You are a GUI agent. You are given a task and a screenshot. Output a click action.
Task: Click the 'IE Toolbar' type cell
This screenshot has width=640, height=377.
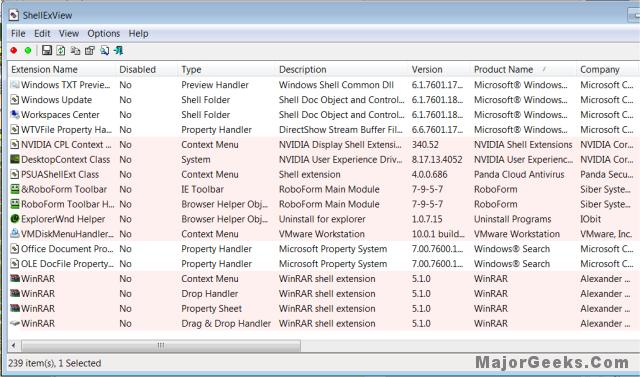[x=202, y=189]
